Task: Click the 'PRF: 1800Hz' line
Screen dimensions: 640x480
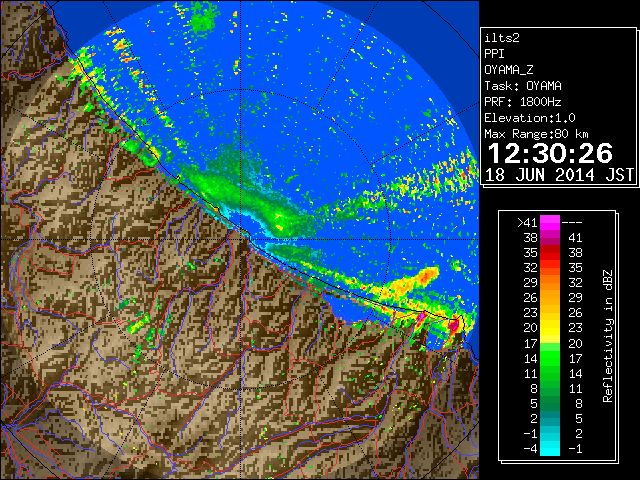Action: click(x=523, y=102)
